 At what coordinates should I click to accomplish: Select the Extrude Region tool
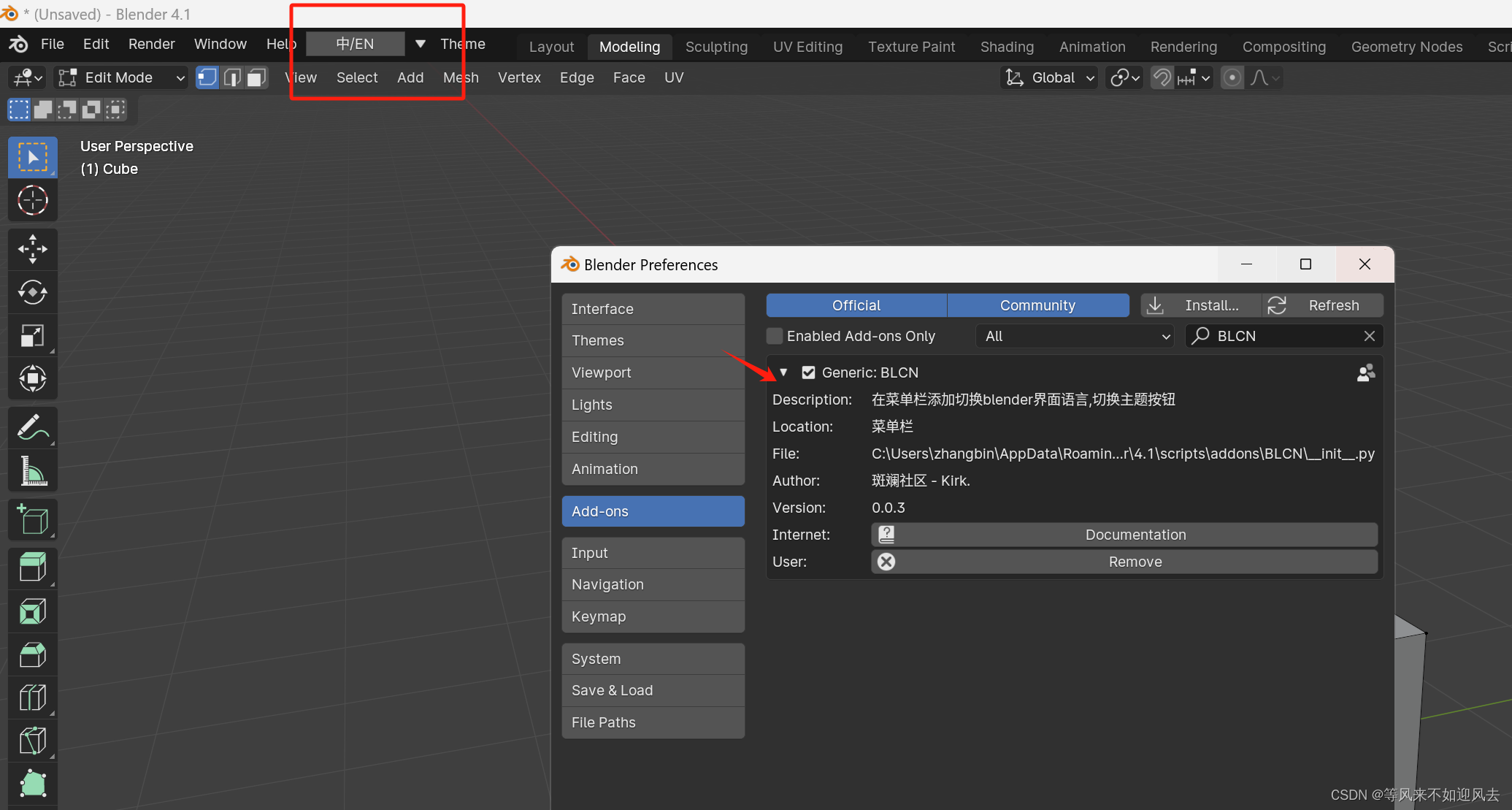[x=33, y=568]
